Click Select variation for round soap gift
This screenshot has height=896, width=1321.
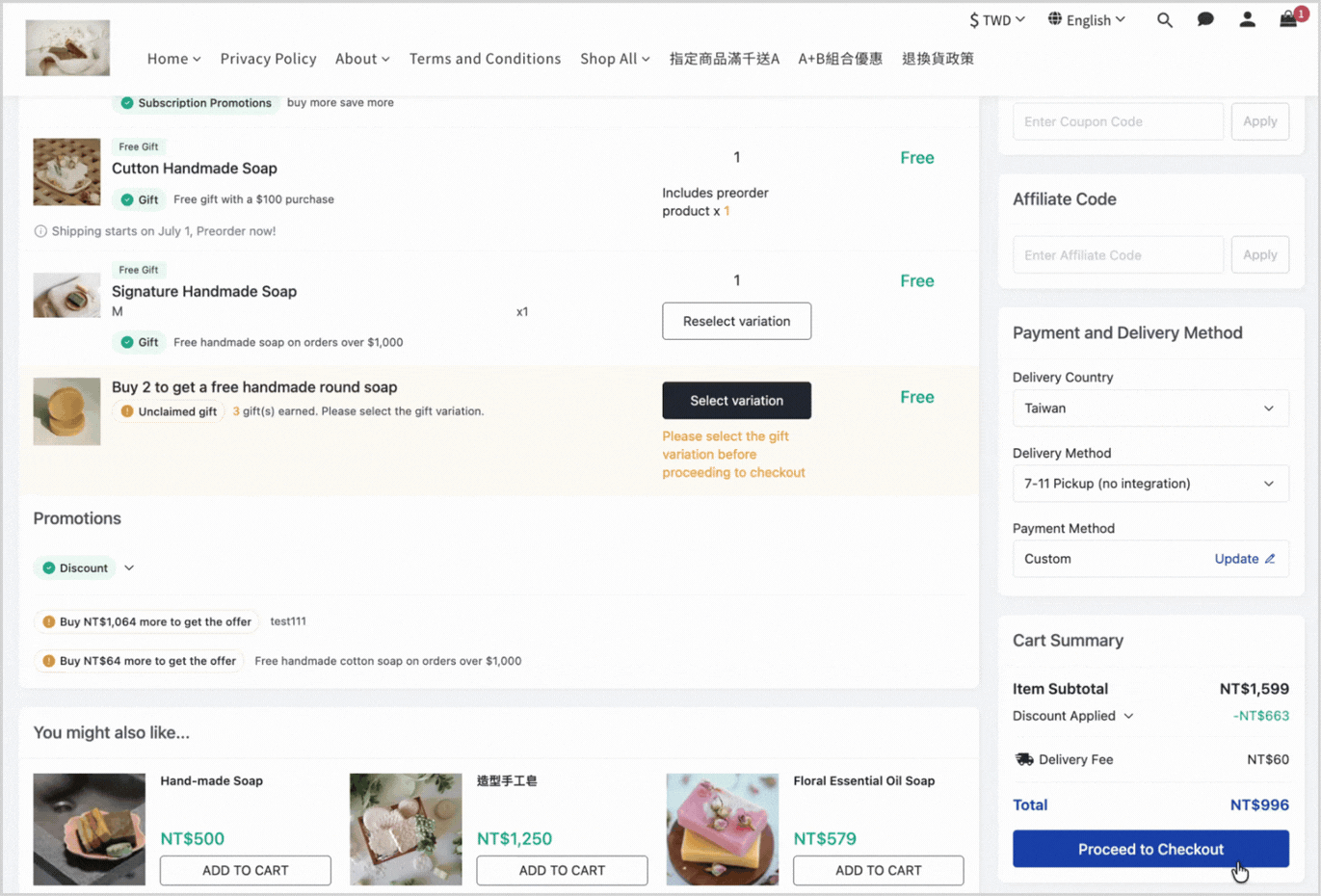click(736, 401)
